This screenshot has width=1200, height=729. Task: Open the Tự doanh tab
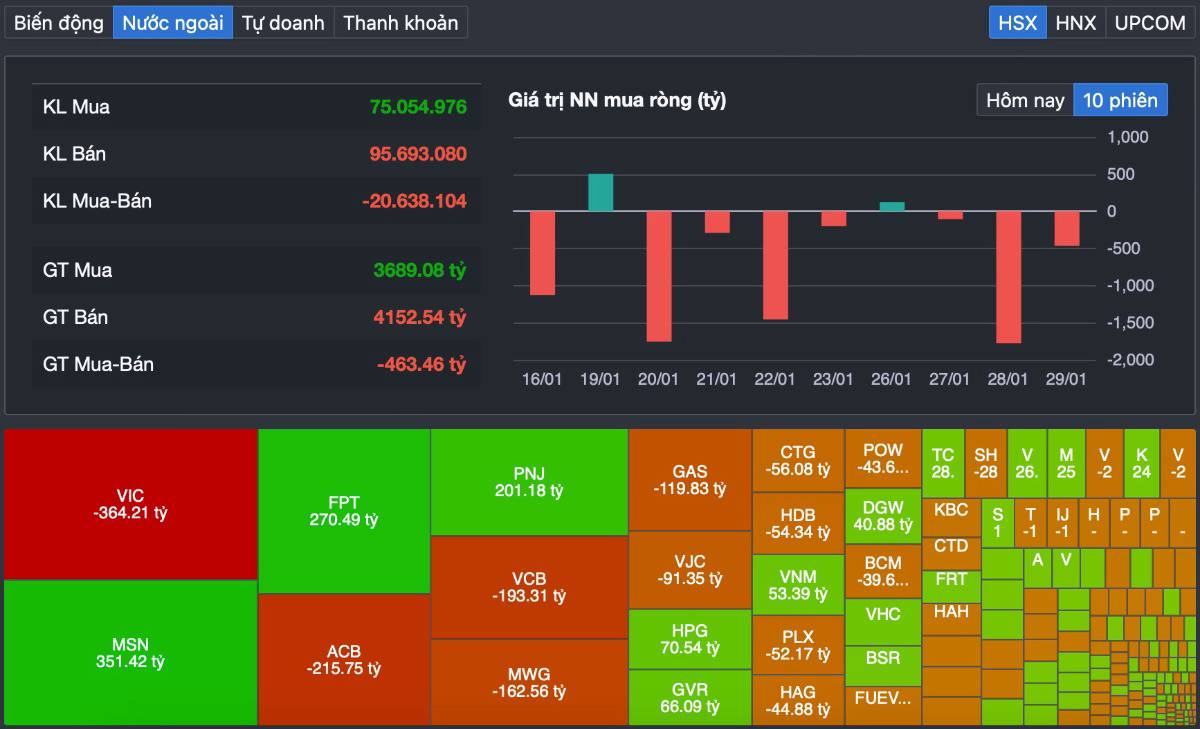pos(283,22)
